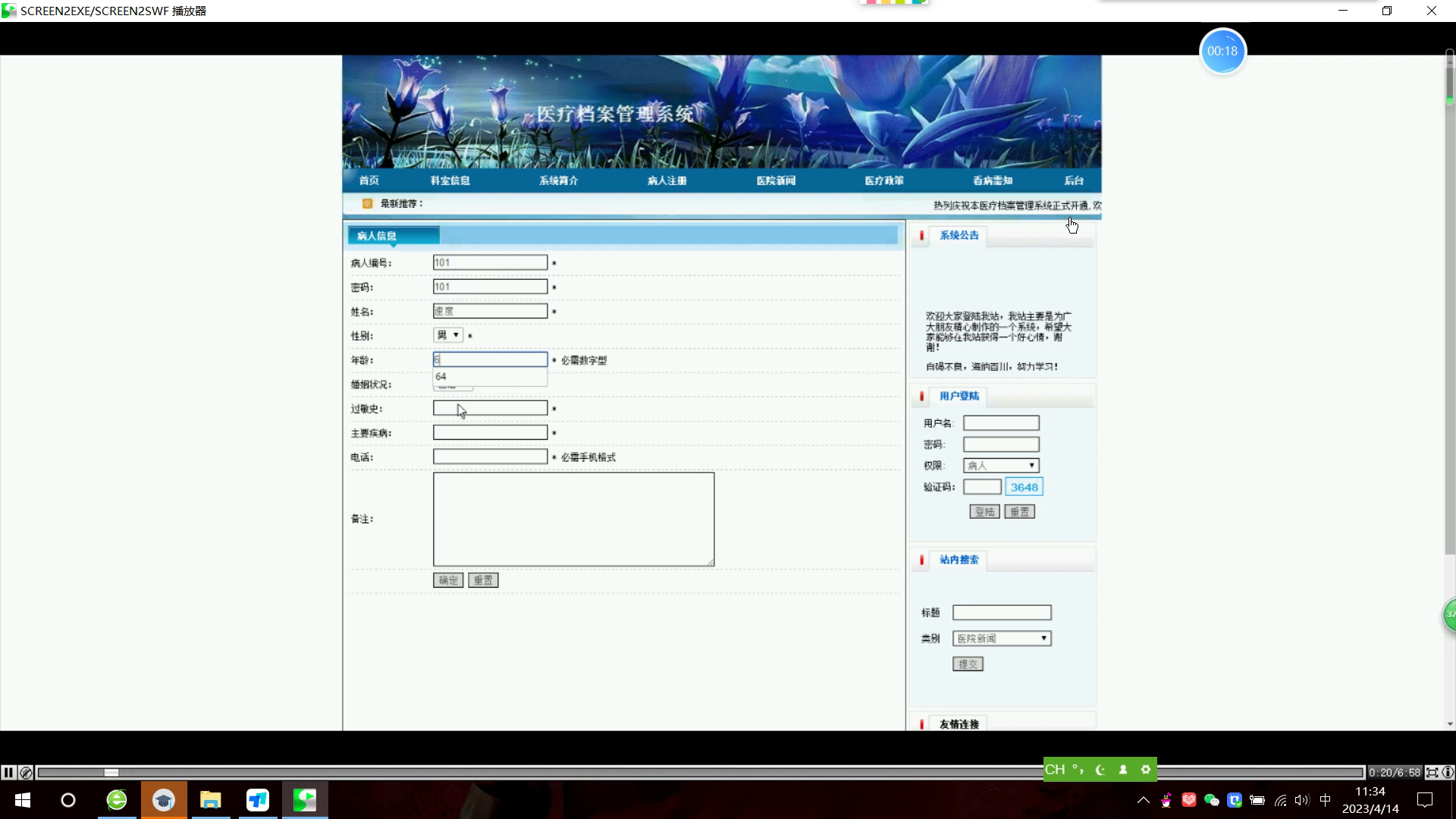Screen dimensions: 1456x819
Task: Open 医院新闻 navigation menu item
Action: [x=775, y=180]
